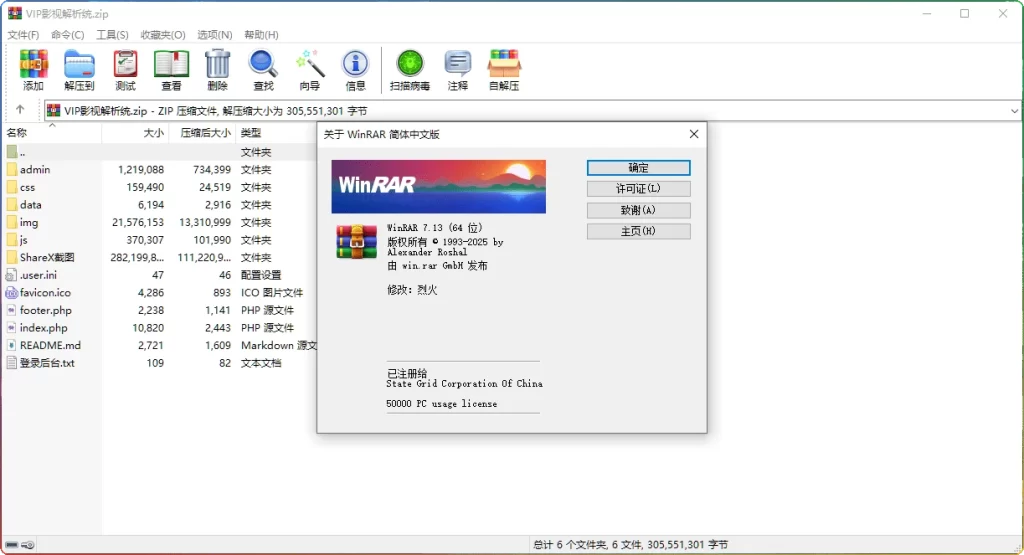Click the packed size value 734,399
The height and width of the screenshot is (555, 1024).
pos(212,170)
